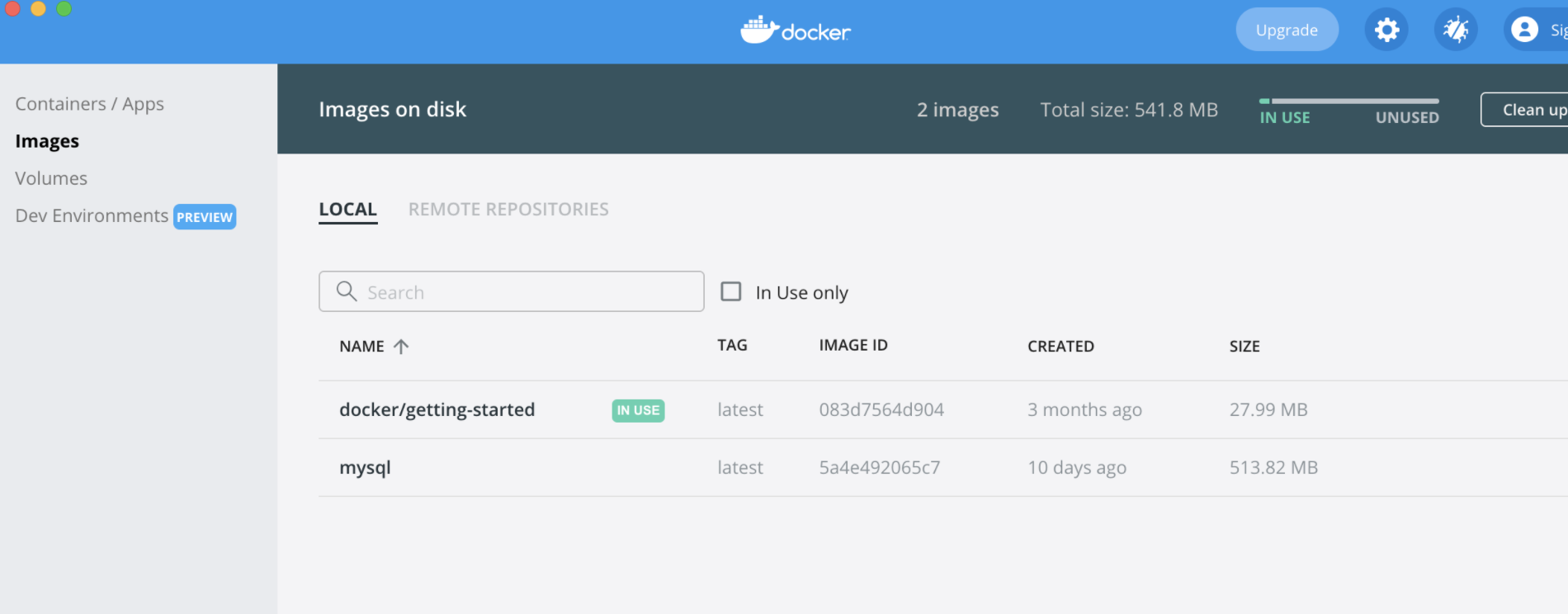This screenshot has width=1568, height=614.
Task: Click latest tag of docker/getting-started
Action: point(740,410)
